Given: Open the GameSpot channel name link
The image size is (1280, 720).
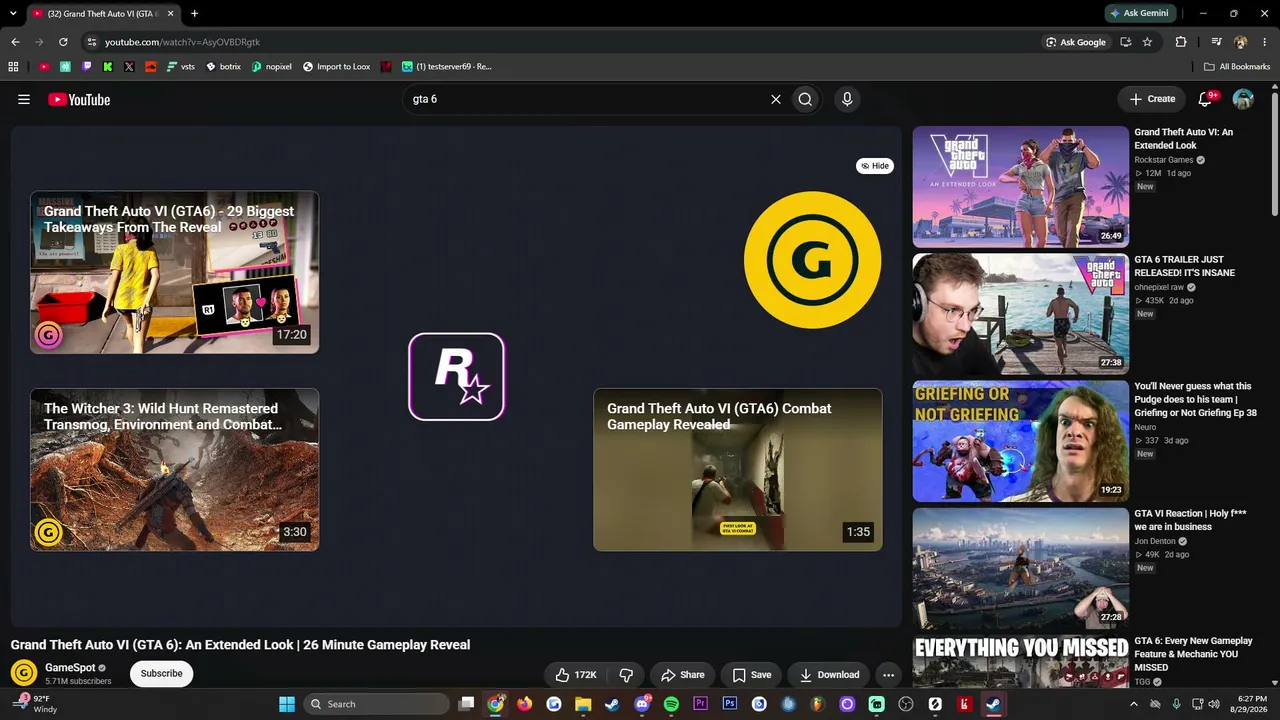Looking at the screenshot, I should 70,667.
